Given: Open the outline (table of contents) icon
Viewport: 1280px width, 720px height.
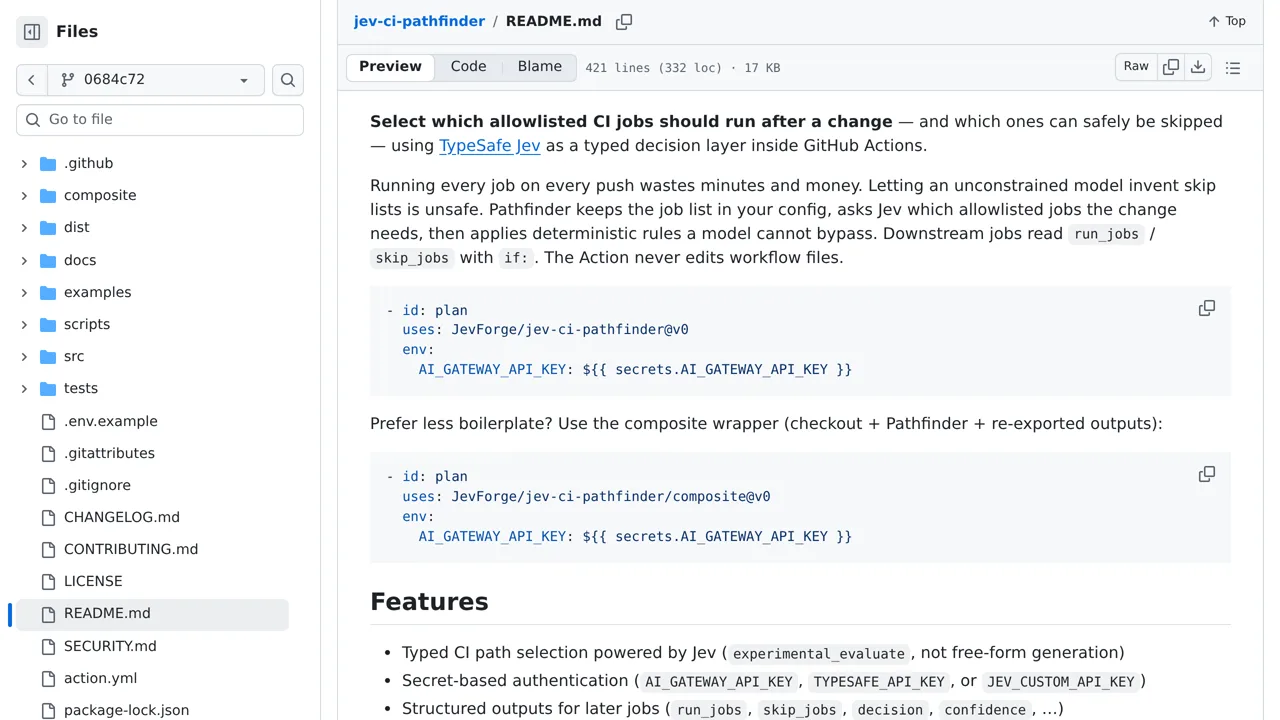Looking at the screenshot, I should pos(1233,68).
